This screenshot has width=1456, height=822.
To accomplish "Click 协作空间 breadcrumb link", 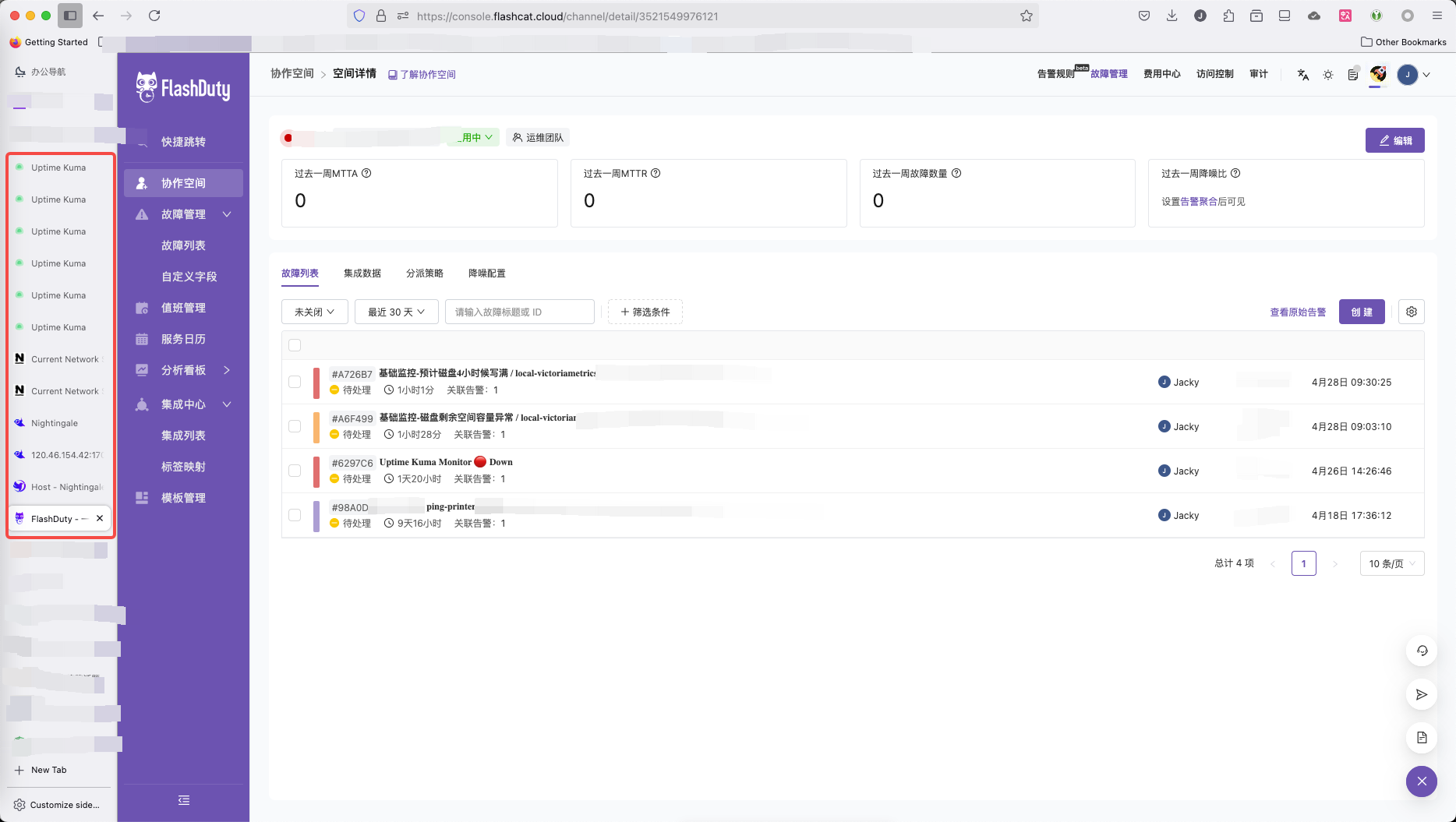I will 292,73.
